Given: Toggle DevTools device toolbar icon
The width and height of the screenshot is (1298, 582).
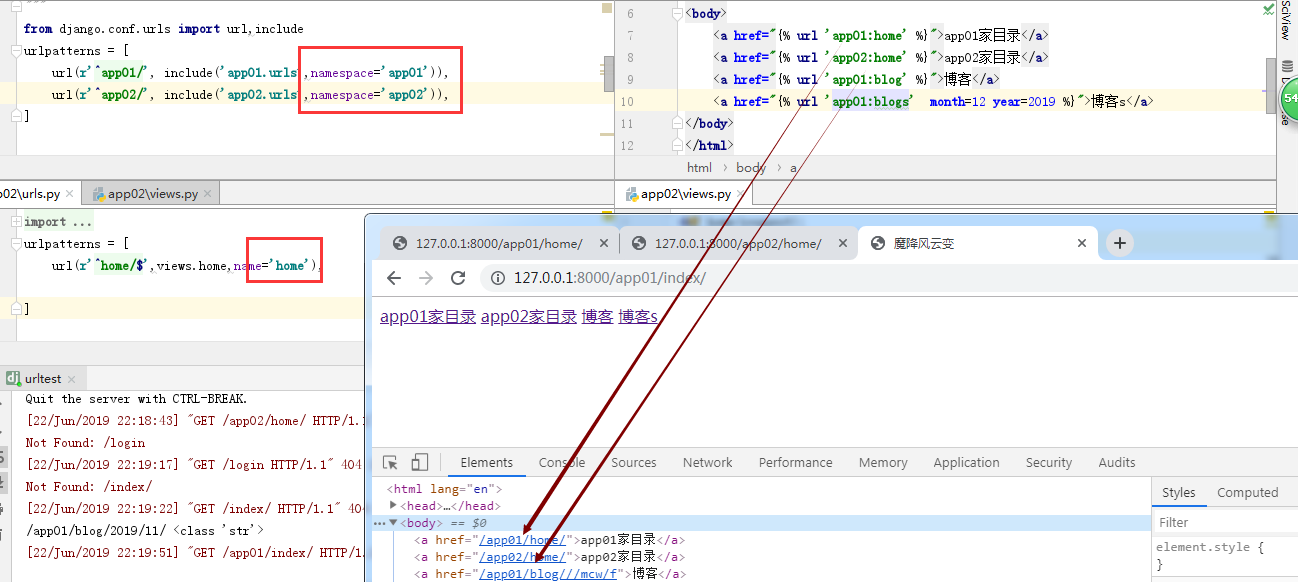Looking at the screenshot, I should point(420,462).
